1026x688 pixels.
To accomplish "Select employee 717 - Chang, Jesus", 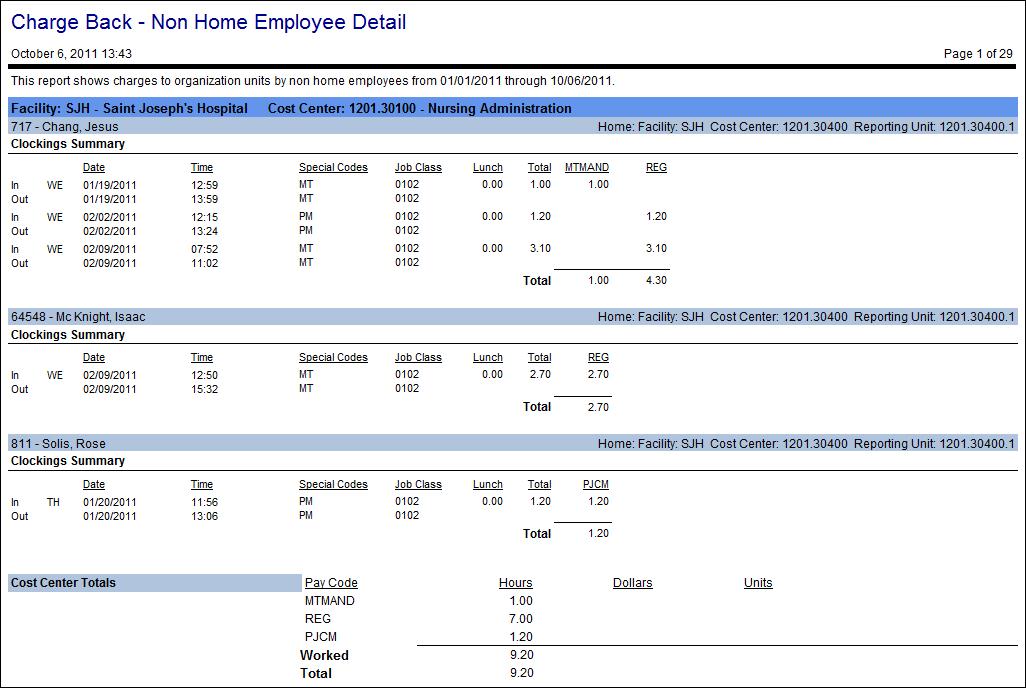I will 64,126.
